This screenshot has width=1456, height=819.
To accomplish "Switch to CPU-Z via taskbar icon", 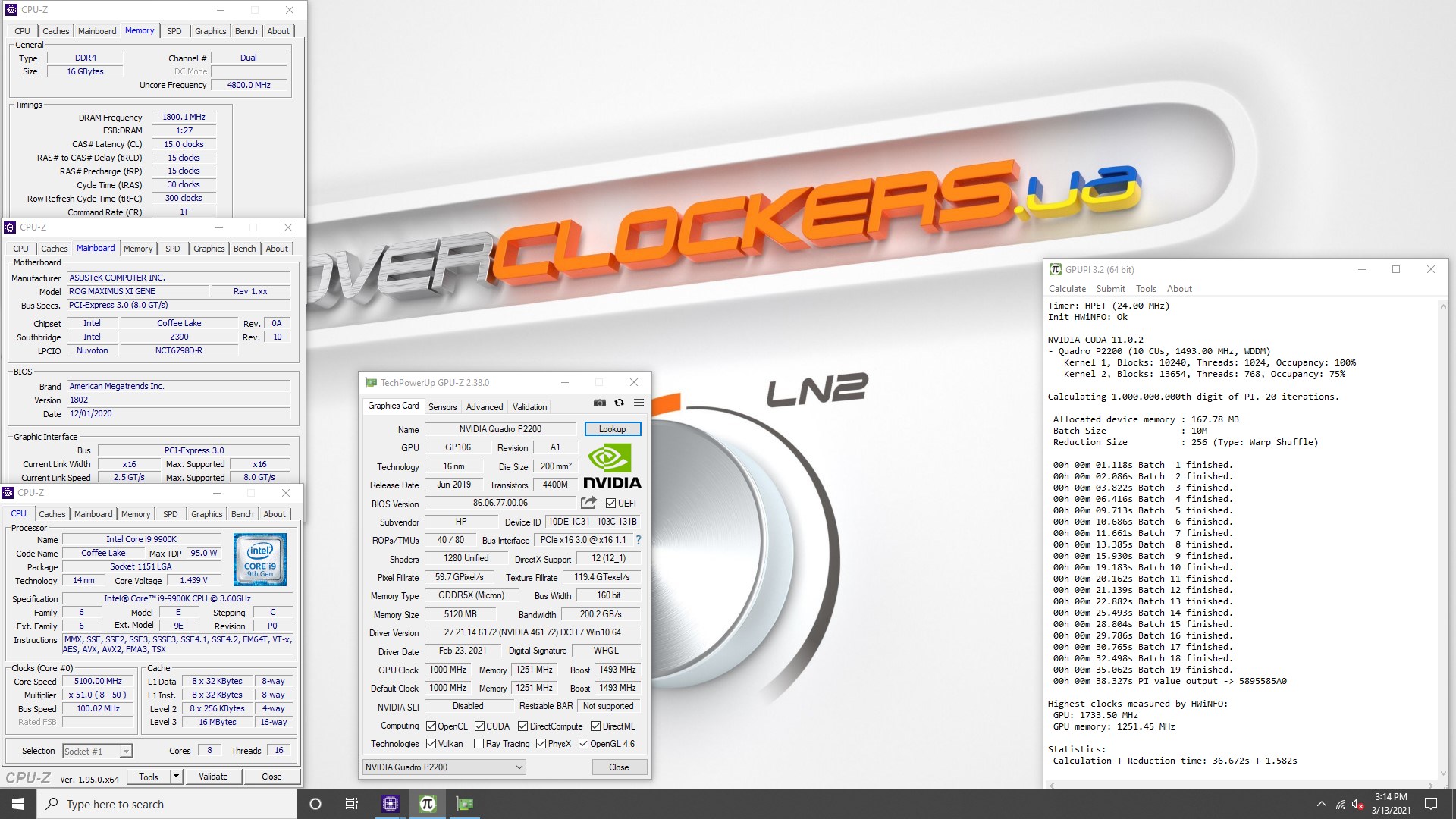I will coord(391,804).
